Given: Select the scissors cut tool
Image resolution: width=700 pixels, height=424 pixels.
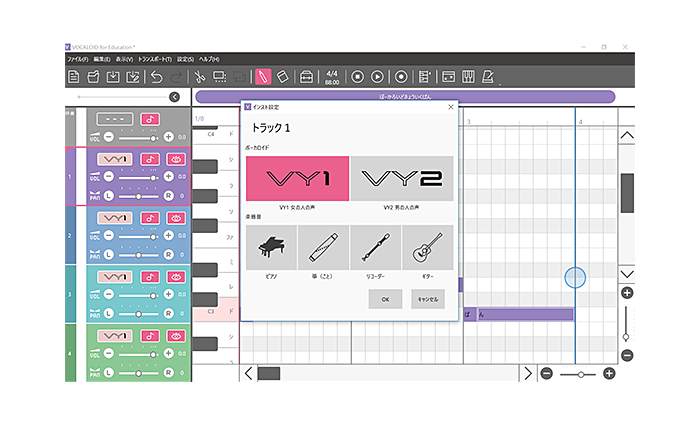Looking at the screenshot, I should [x=200, y=77].
